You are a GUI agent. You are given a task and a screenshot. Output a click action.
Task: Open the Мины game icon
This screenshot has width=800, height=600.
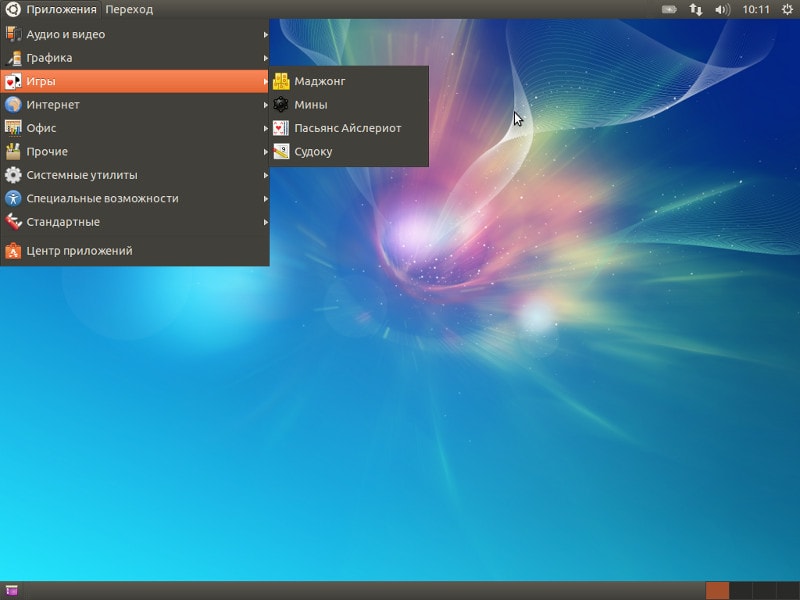pos(281,105)
